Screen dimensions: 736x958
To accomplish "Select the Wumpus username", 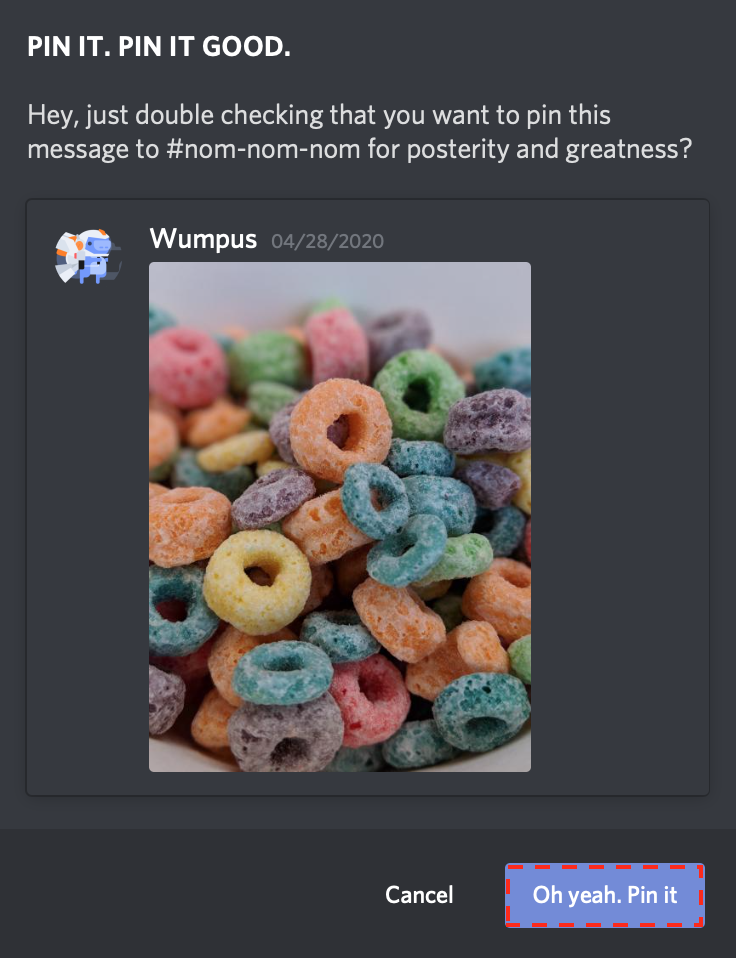I will 203,239.
